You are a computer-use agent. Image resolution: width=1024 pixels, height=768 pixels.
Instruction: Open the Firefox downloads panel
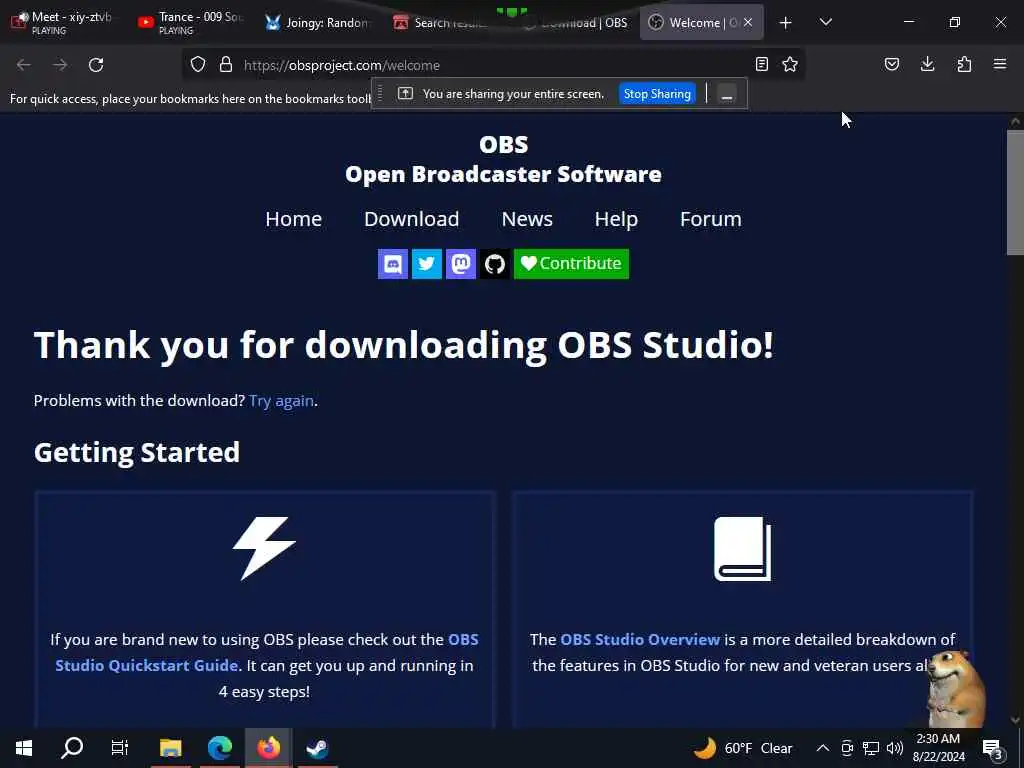tap(927, 64)
